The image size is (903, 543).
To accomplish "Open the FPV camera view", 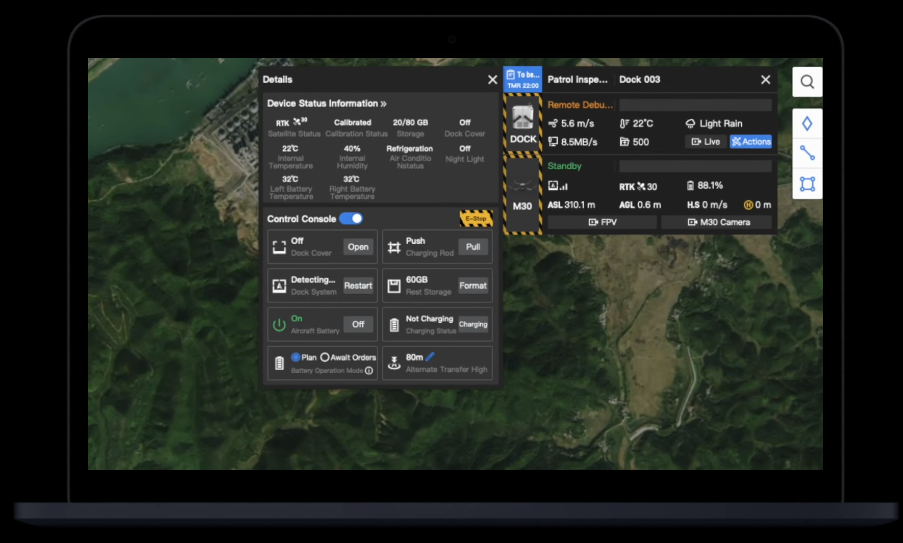I will [602, 222].
